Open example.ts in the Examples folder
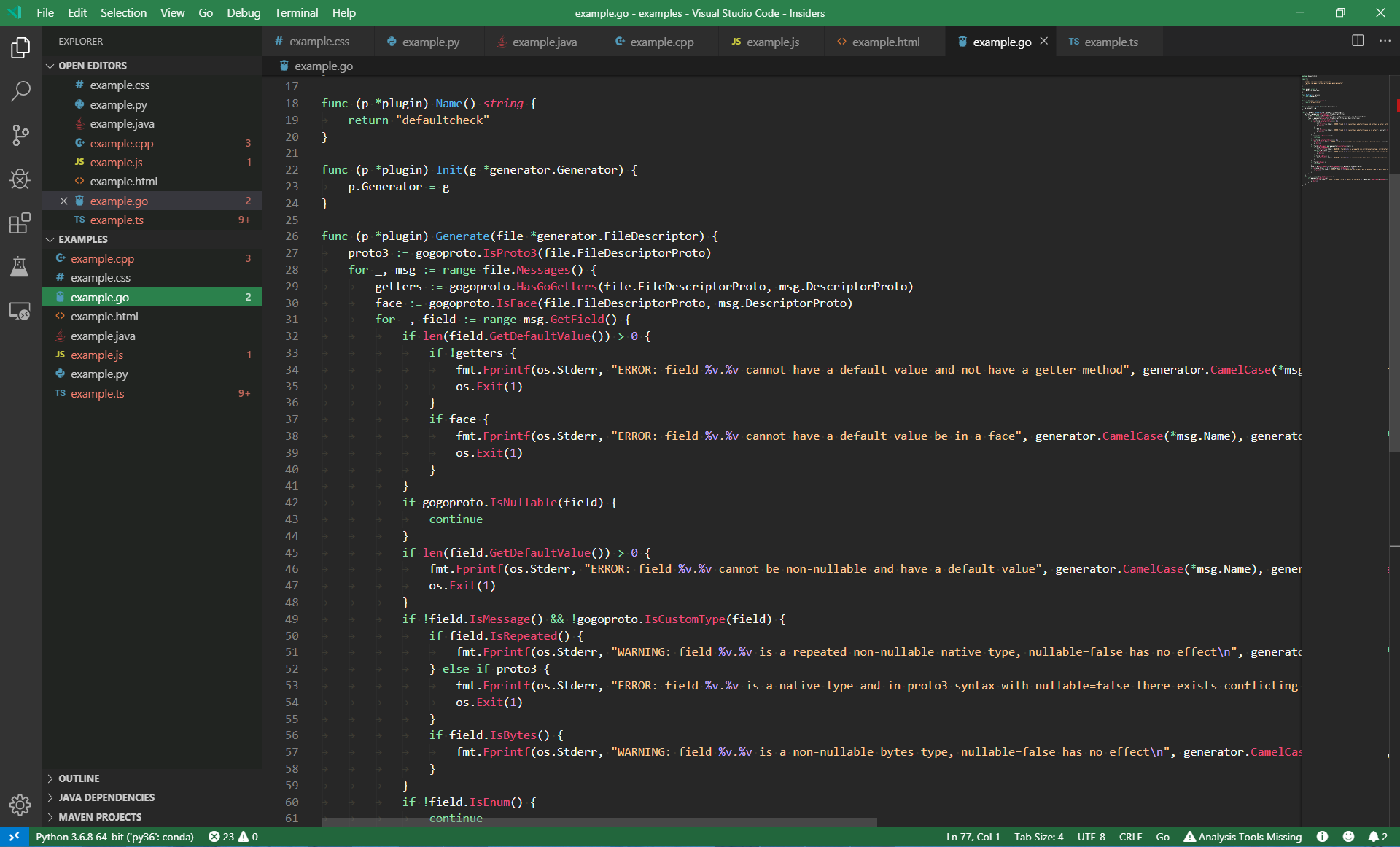This screenshot has height=847, width=1400. point(97,393)
